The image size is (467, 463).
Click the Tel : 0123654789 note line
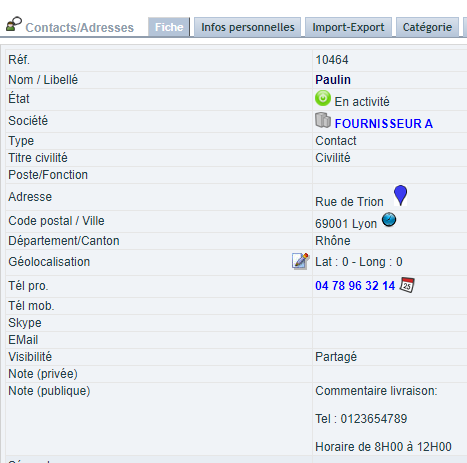(x=361, y=419)
